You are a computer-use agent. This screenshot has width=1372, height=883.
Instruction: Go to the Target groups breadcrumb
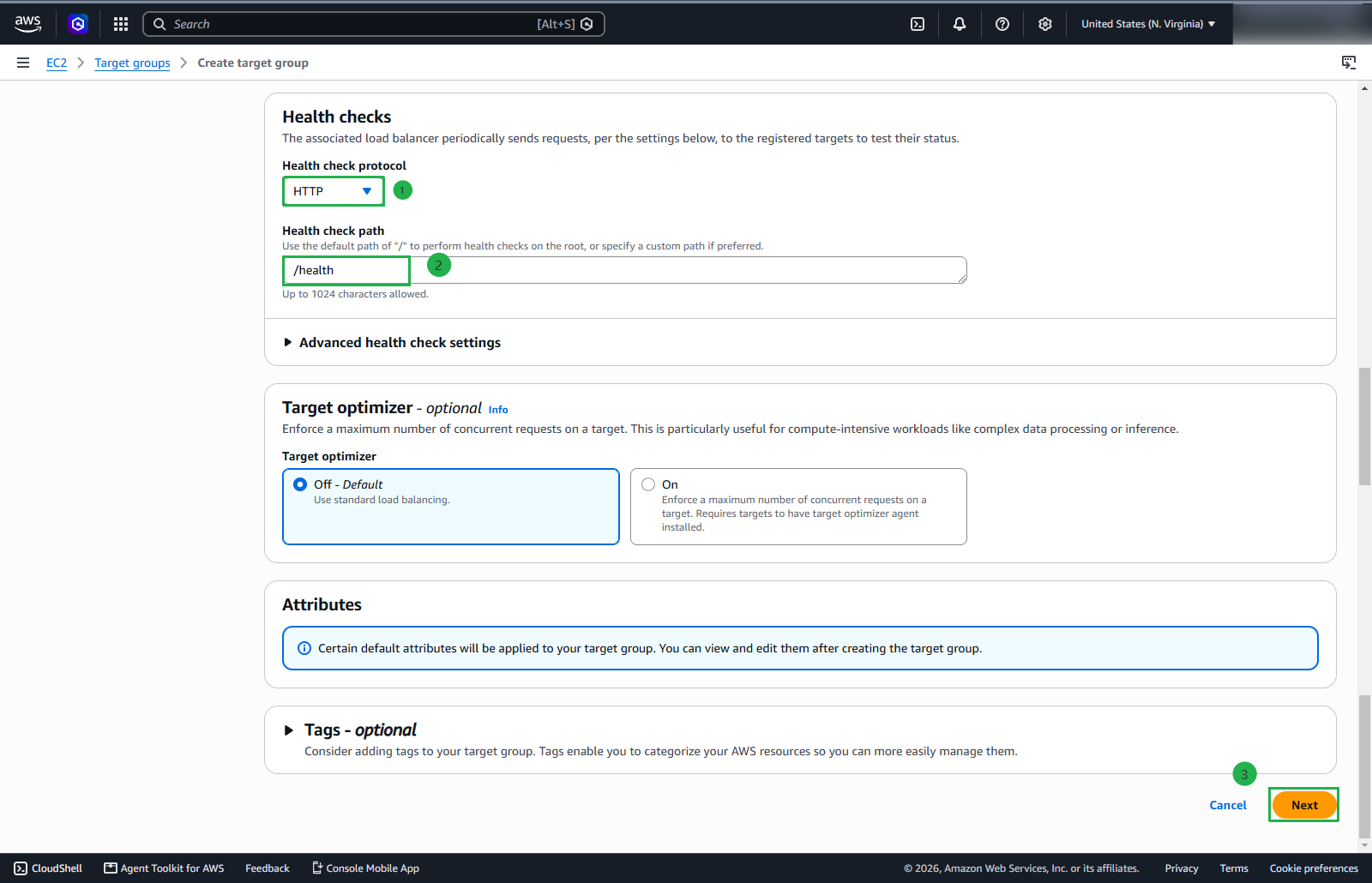pyautogui.click(x=132, y=63)
